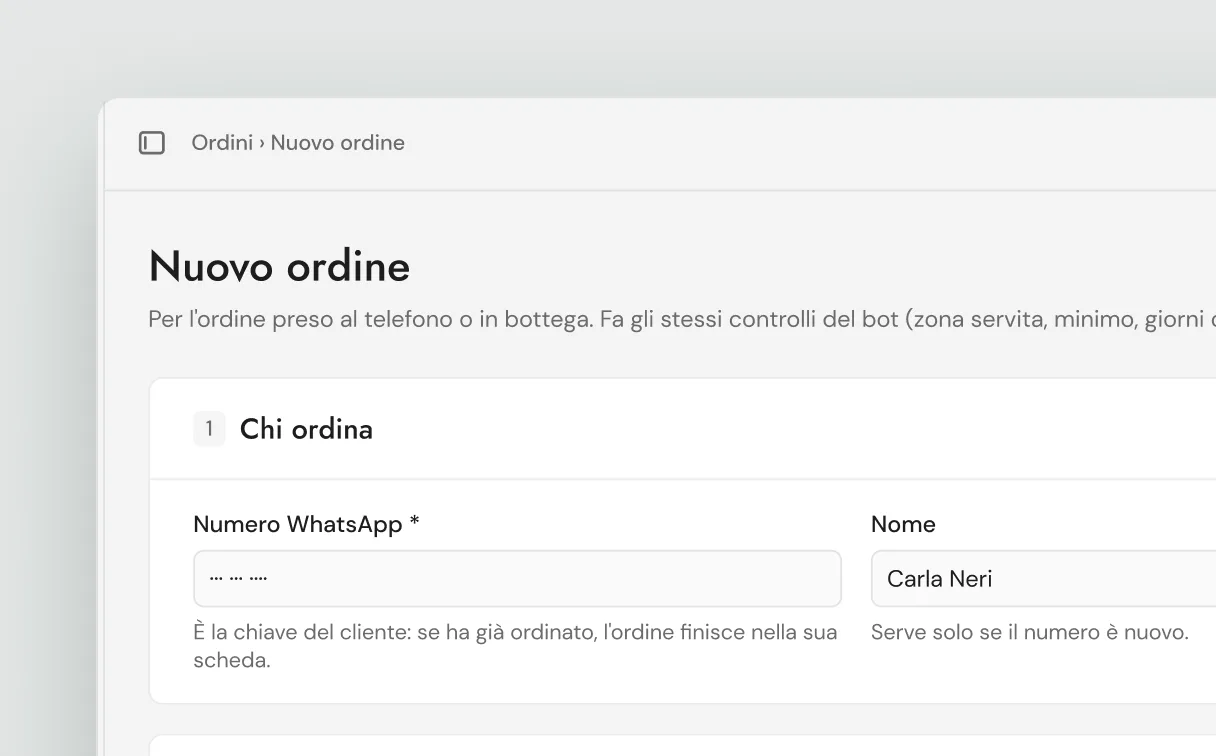
Task: Click the hint starting "È la chiave del cliente"
Action: pos(515,646)
